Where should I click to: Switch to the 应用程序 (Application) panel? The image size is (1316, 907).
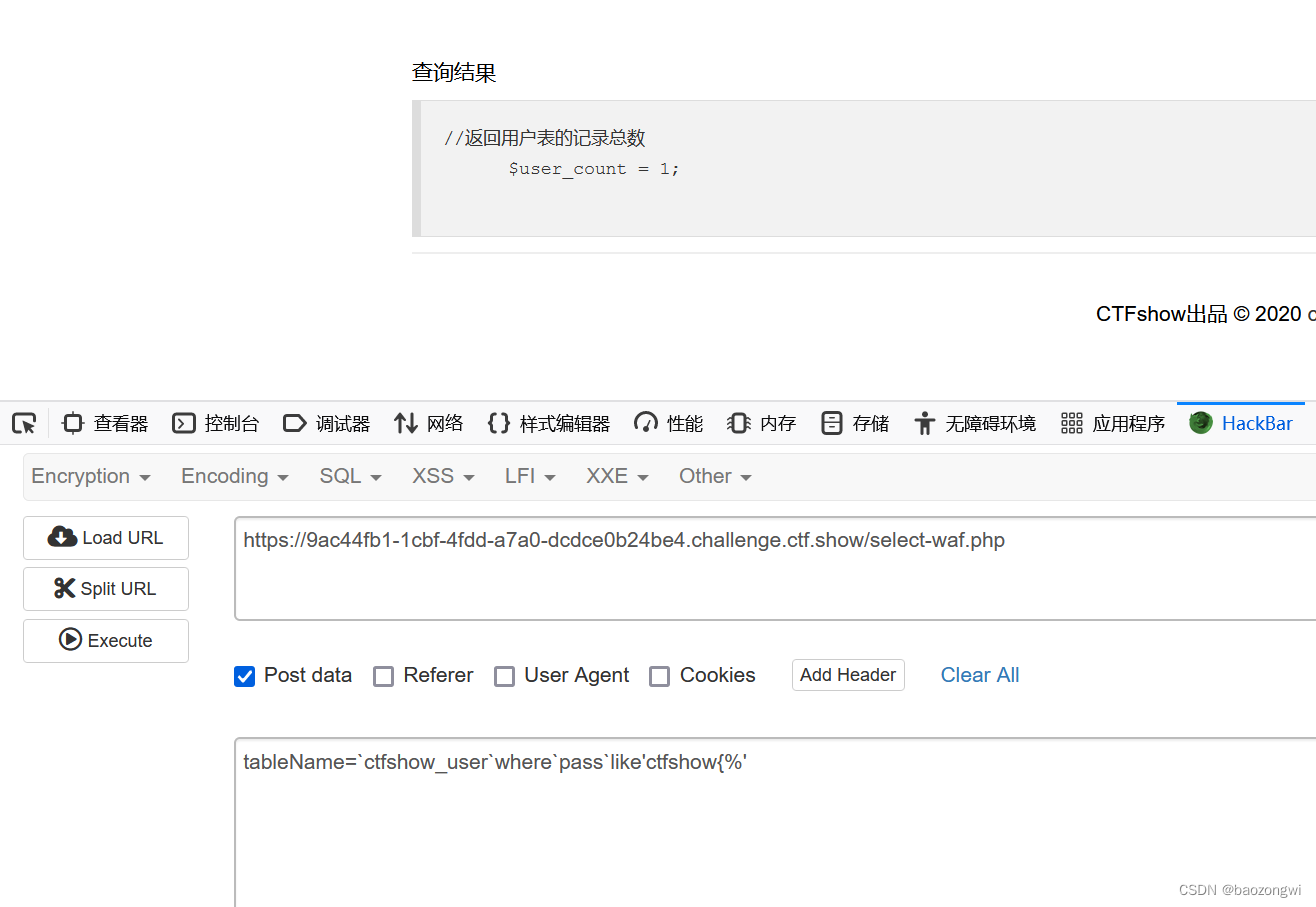[1113, 423]
